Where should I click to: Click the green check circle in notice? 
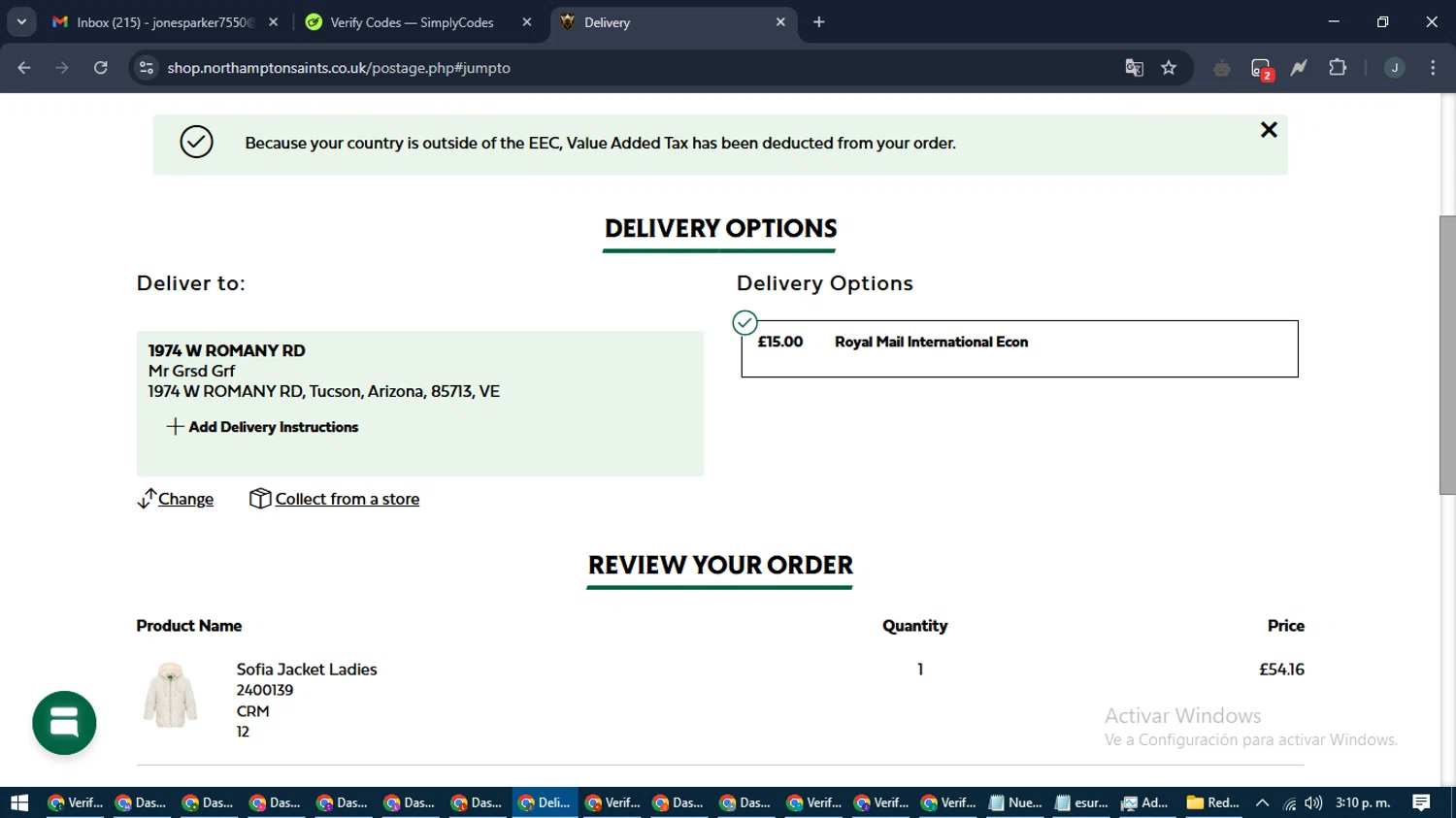[196, 143]
